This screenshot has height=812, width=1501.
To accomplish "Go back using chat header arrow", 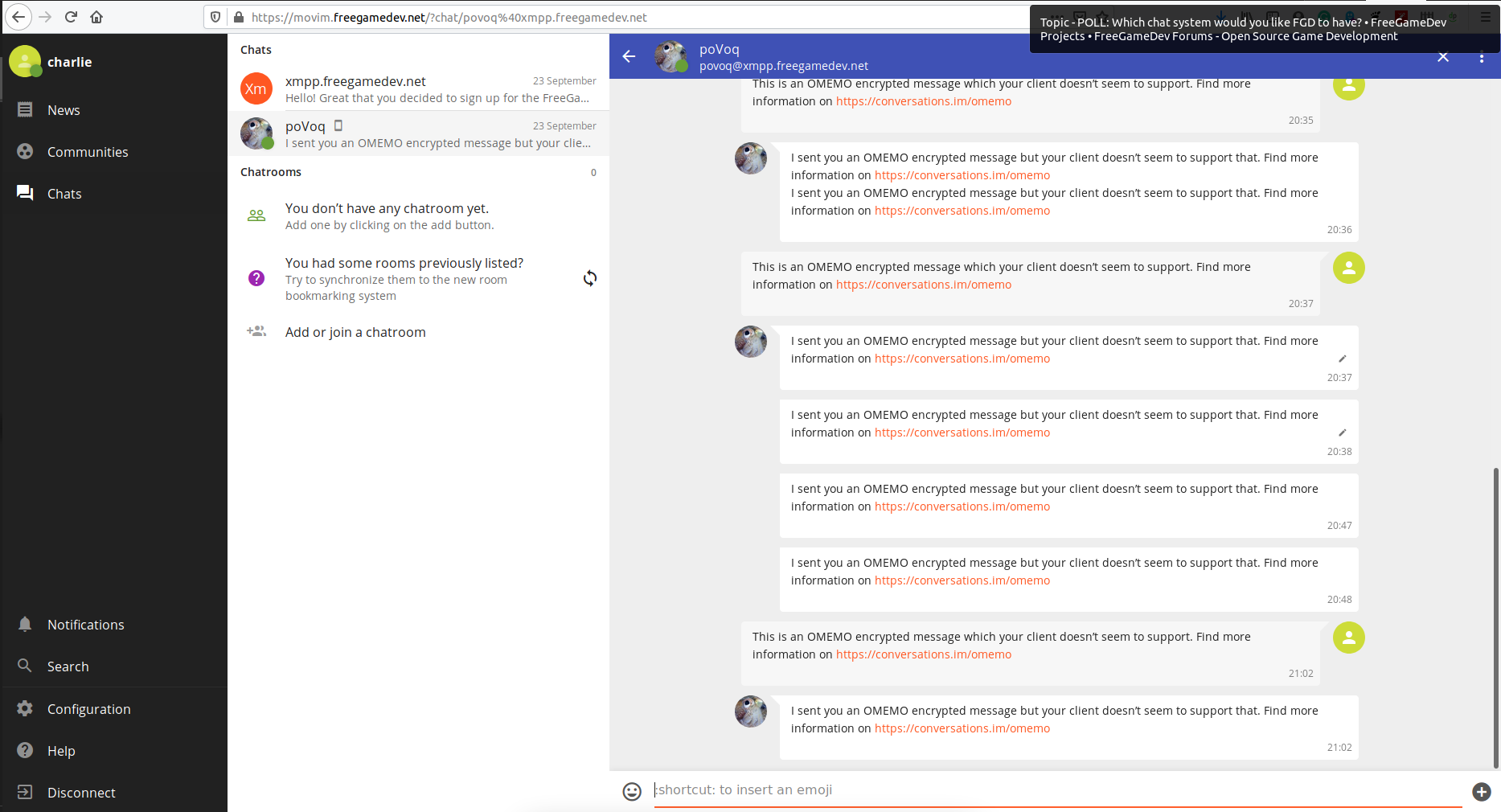I will point(629,56).
